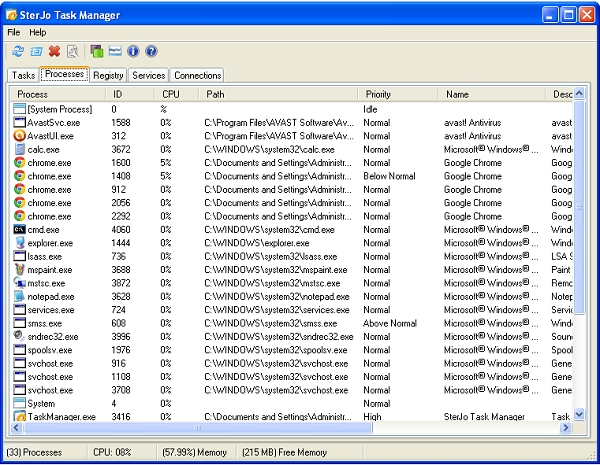Sort by the Priority column header
Viewport: 600px width, 465px height.
tap(378, 94)
